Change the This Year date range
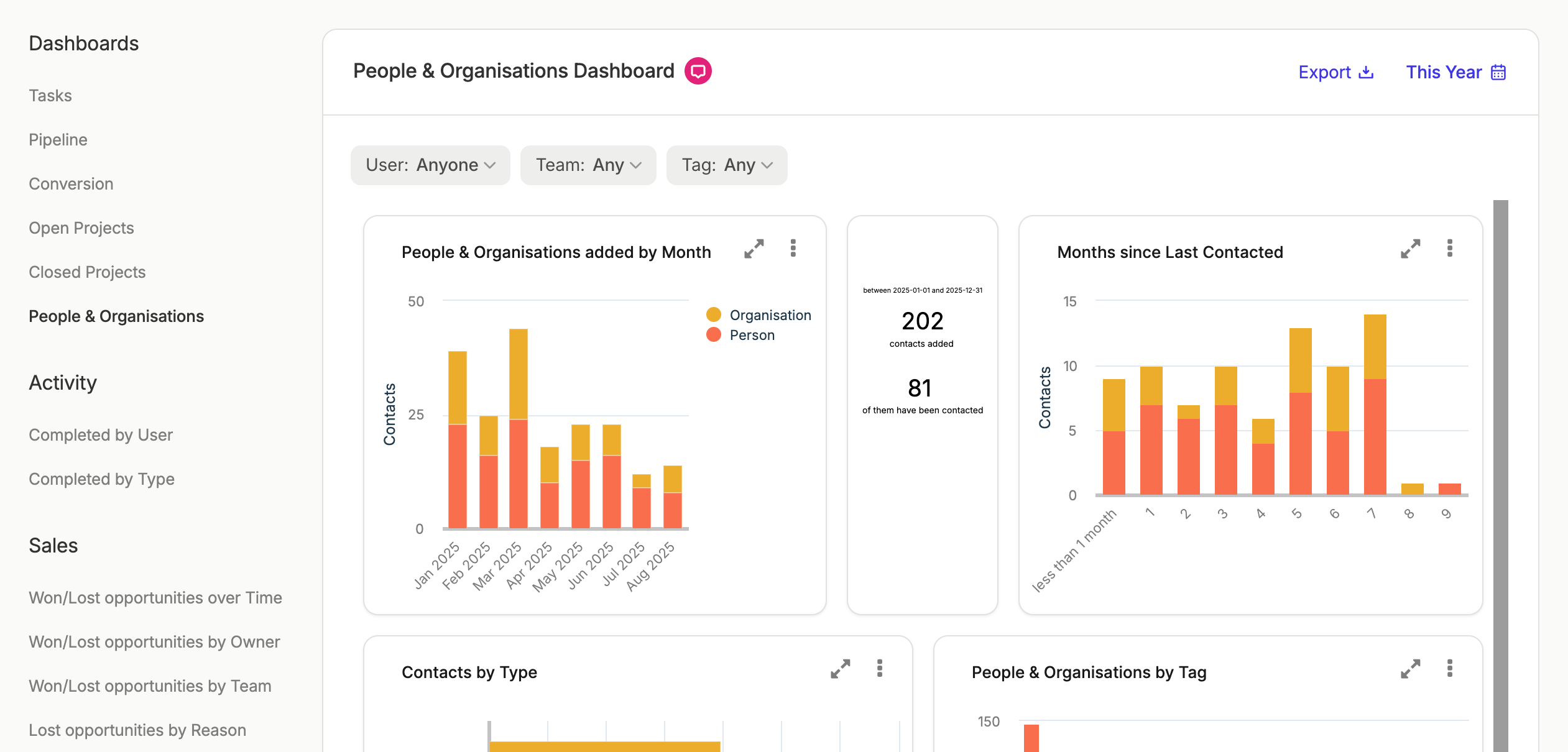 click(1456, 72)
